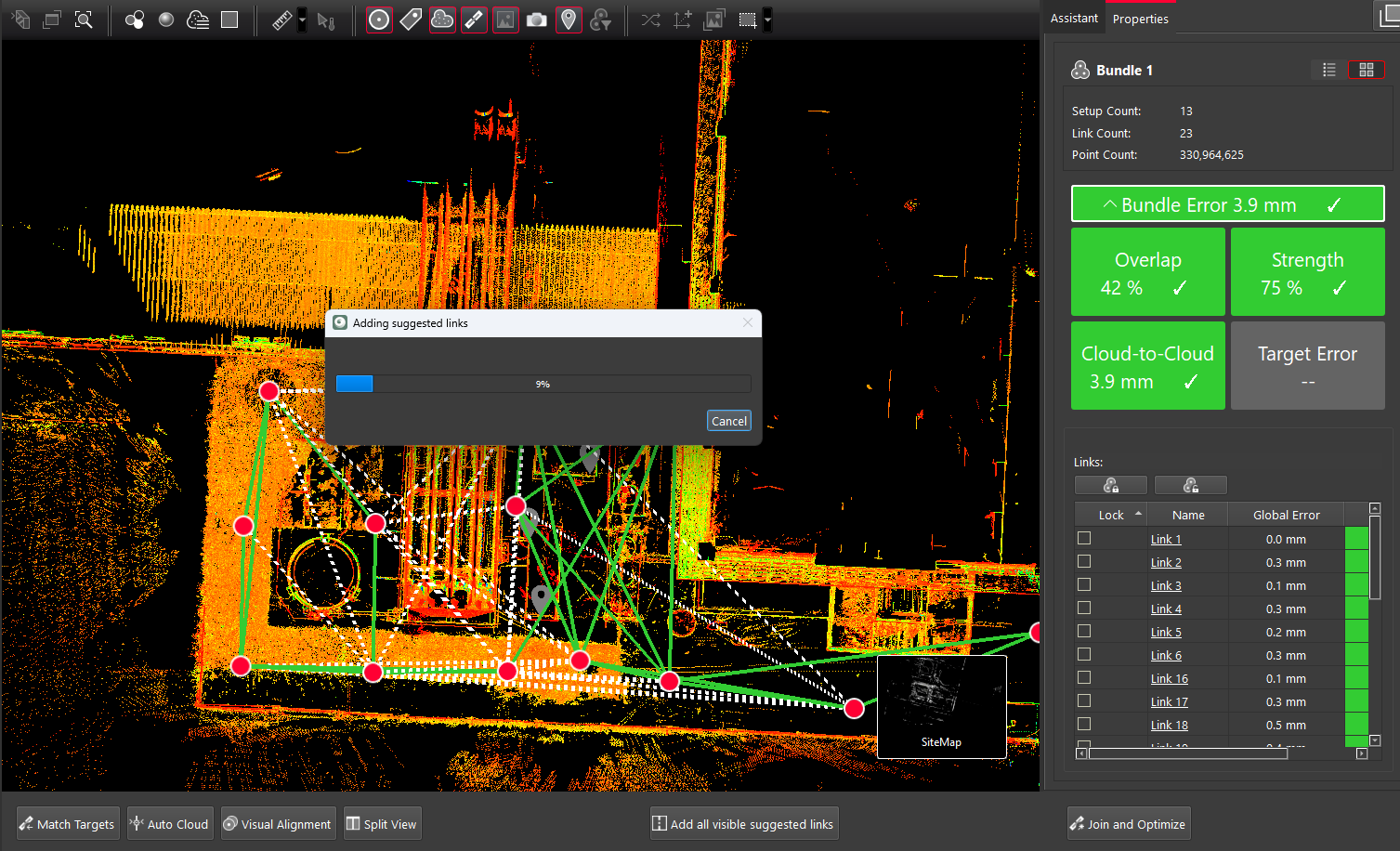Collapse the Bundle Error 3.9 mm header
The width and height of the screenshot is (1400, 851).
(1227, 204)
